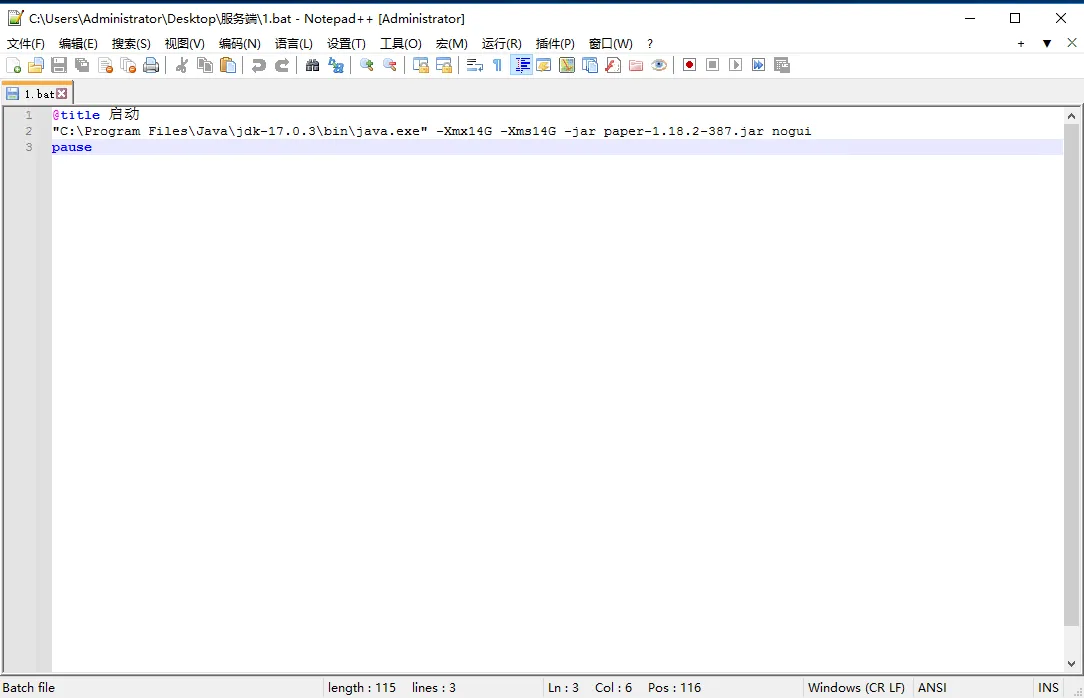The width and height of the screenshot is (1084, 698).
Task: Toggle word wrap in the toolbar
Action: click(475, 65)
